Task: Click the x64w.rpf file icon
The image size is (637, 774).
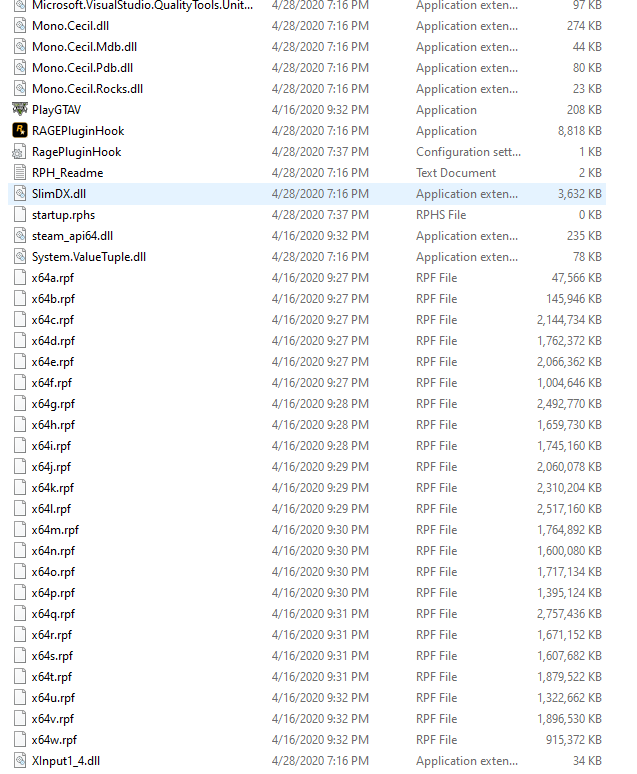Action: tap(20, 739)
